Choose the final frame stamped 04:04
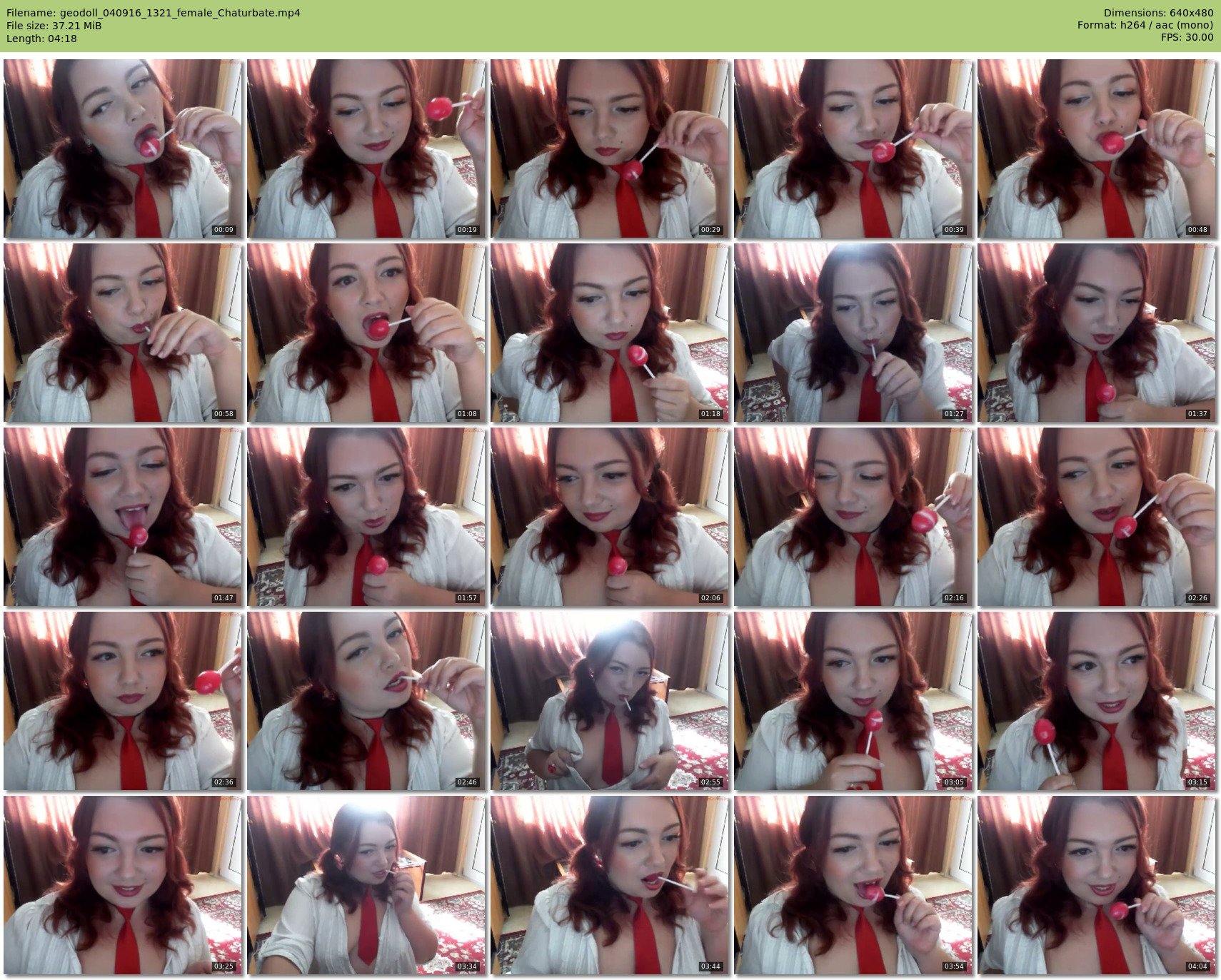The width and height of the screenshot is (1221, 980). 1097,885
